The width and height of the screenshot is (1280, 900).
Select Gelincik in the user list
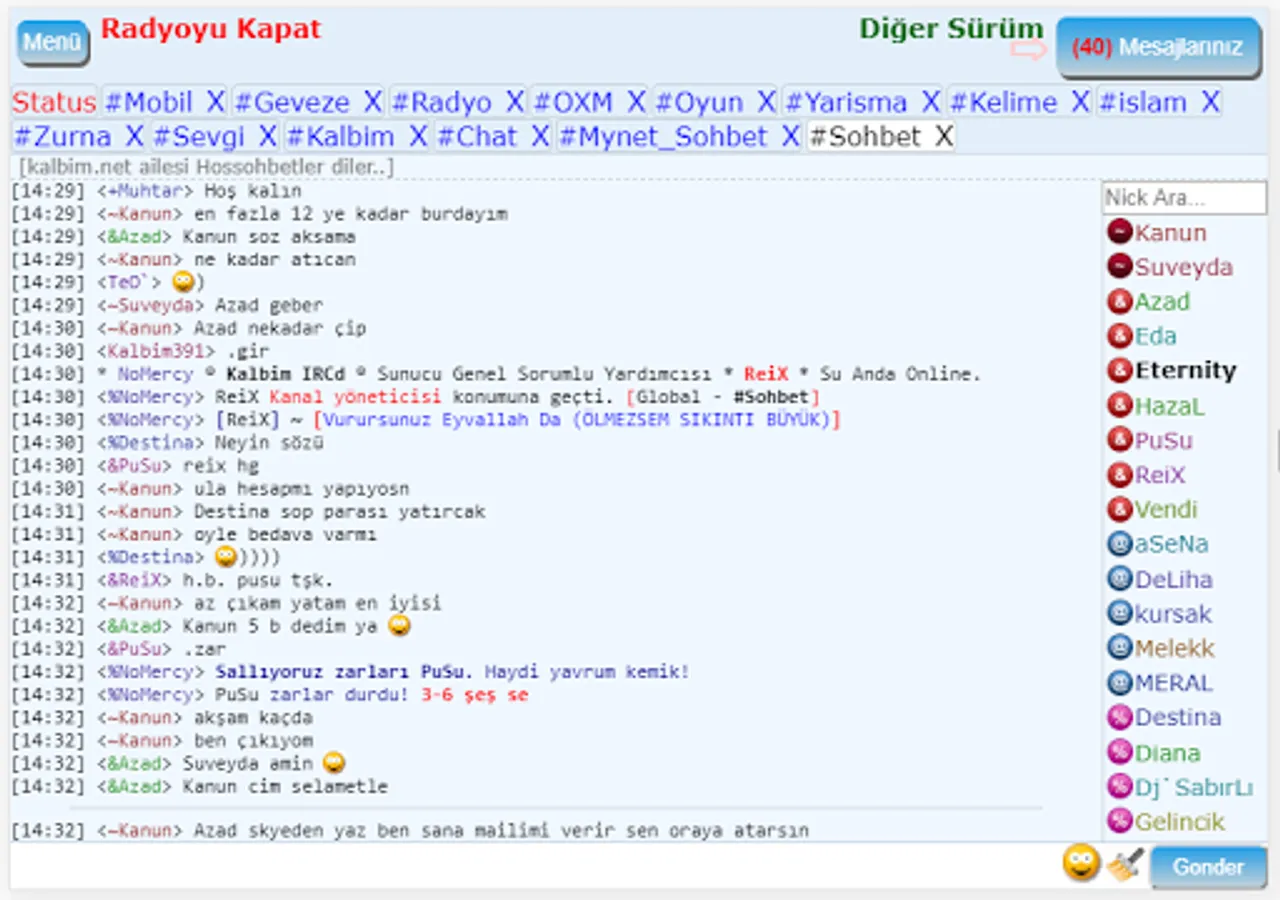(x=1179, y=821)
